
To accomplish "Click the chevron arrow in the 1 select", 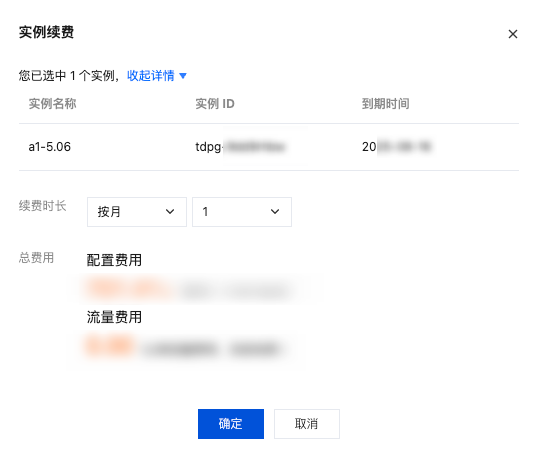I will click(x=275, y=212).
